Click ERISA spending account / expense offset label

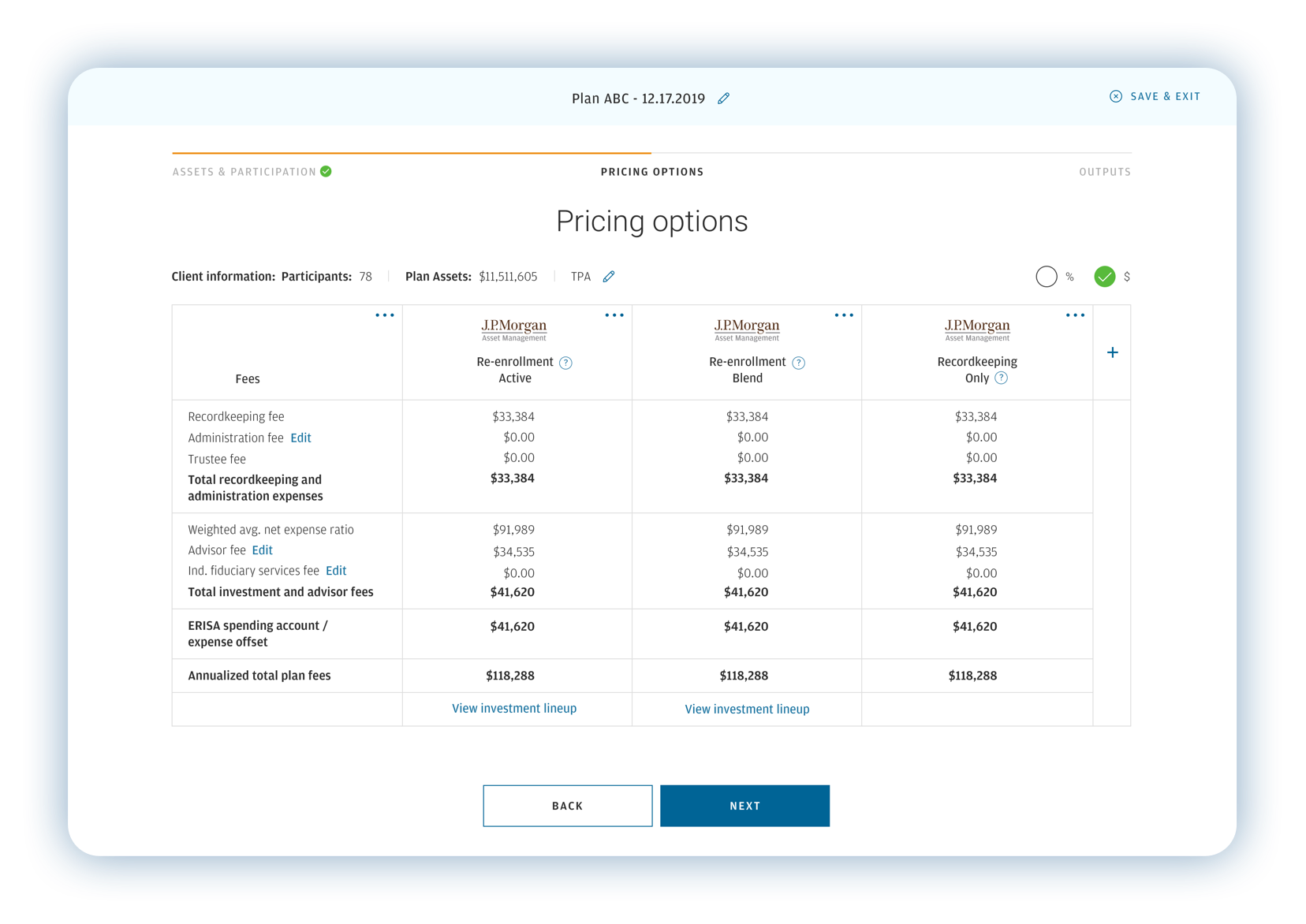[x=257, y=634]
